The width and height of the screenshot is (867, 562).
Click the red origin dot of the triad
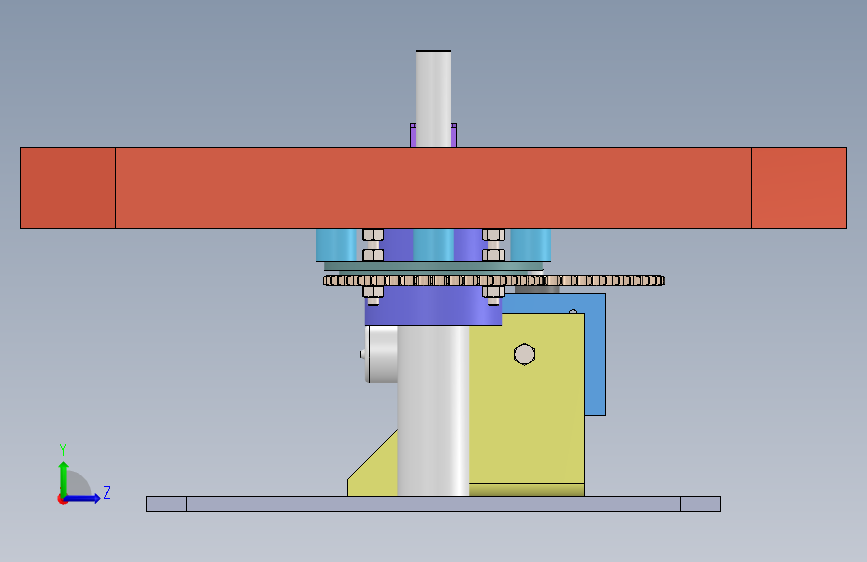pos(62,499)
